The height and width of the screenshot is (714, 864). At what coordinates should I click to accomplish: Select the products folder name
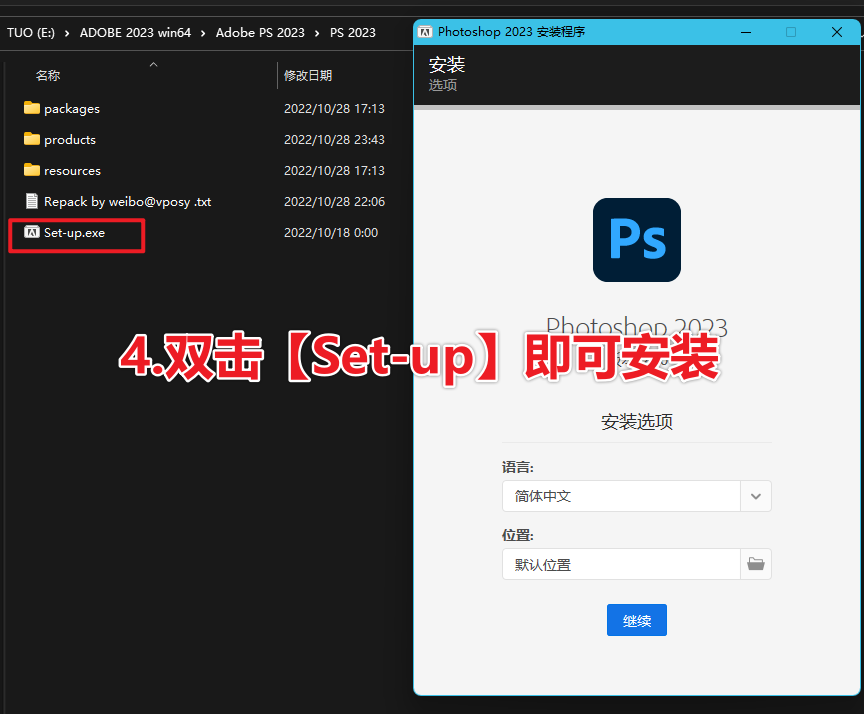click(x=70, y=139)
